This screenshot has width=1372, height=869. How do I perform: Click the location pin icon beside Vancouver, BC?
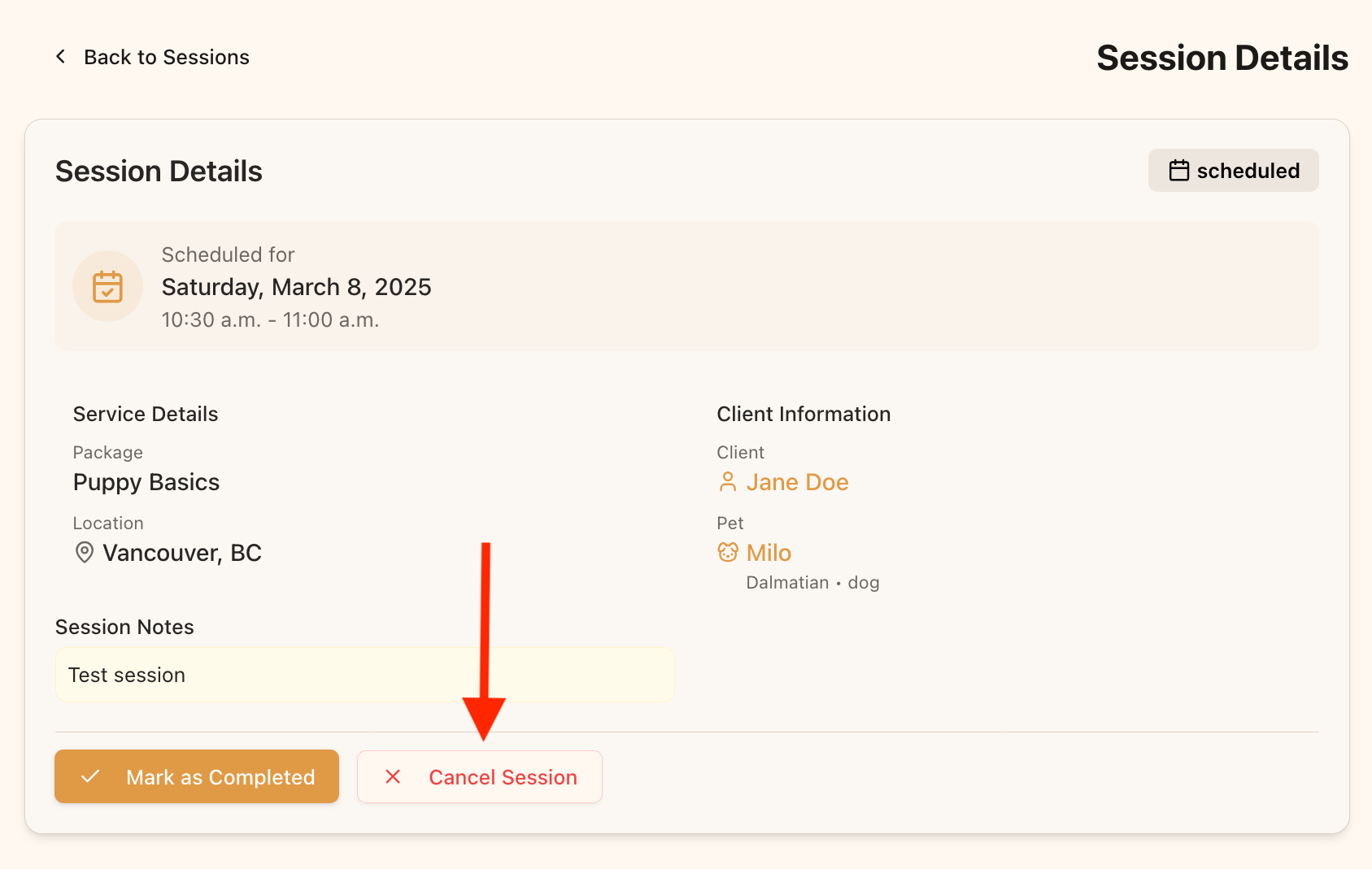[84, 553]
